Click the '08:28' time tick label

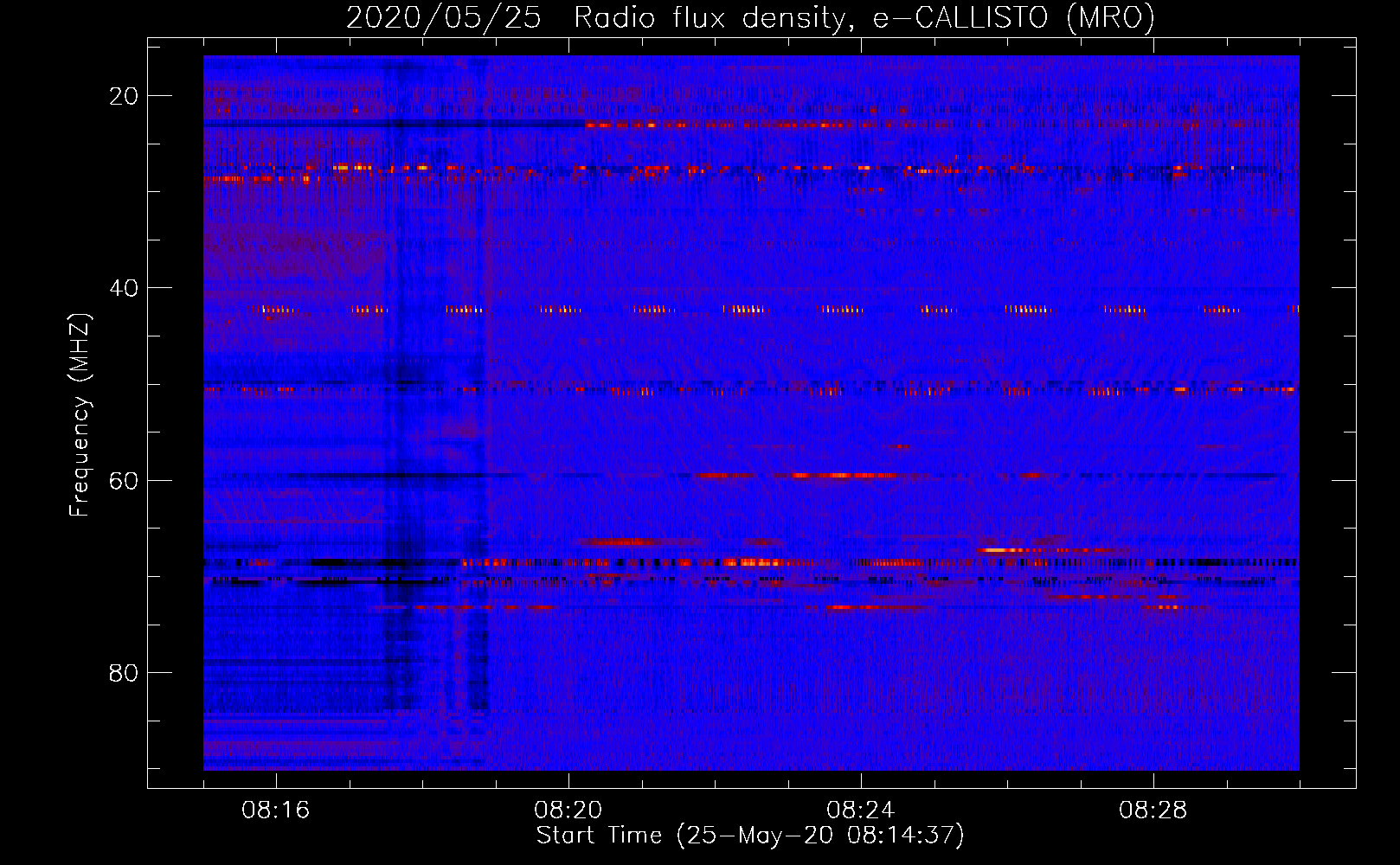point(1153,811)
